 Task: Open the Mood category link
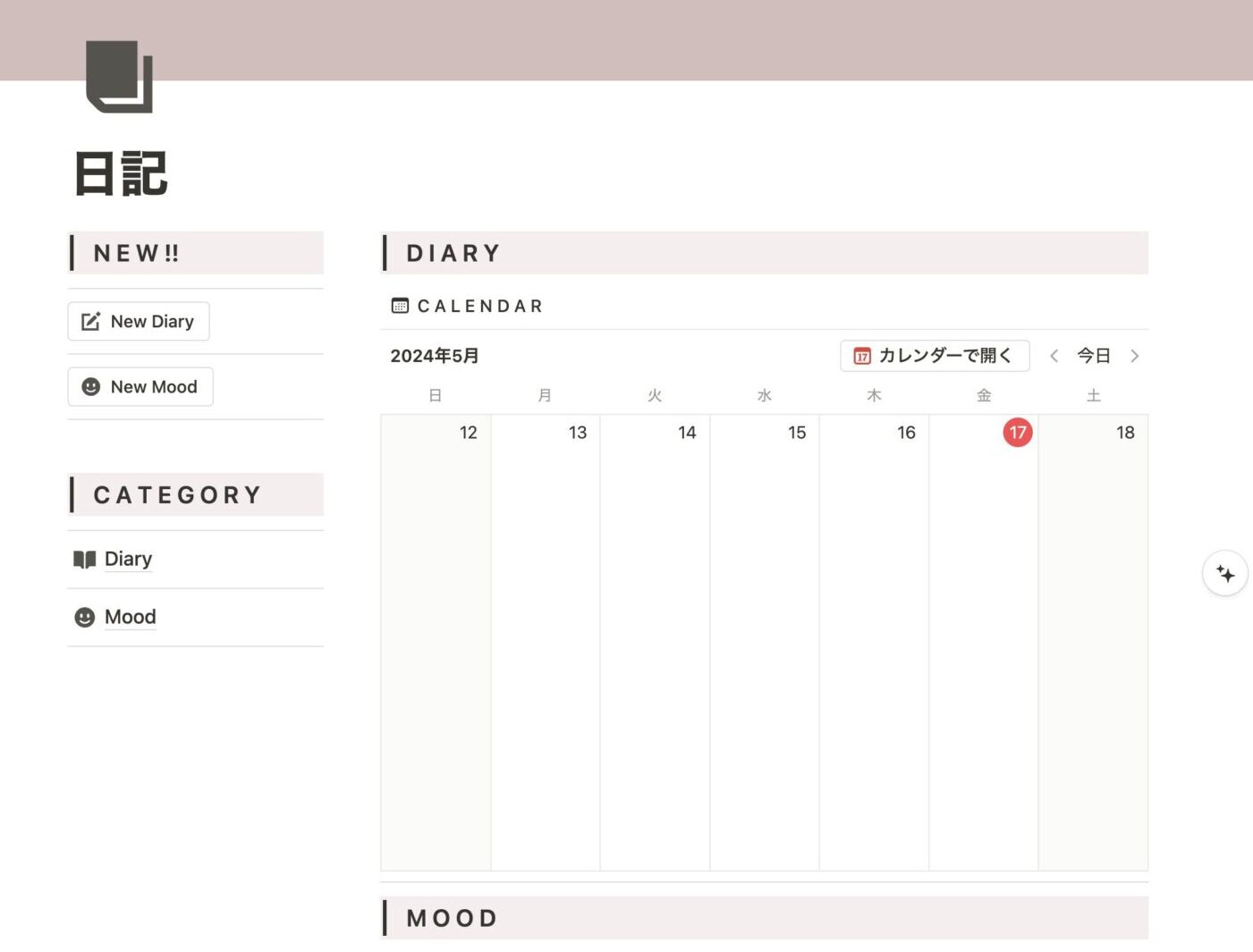click(x=131, y=617)
